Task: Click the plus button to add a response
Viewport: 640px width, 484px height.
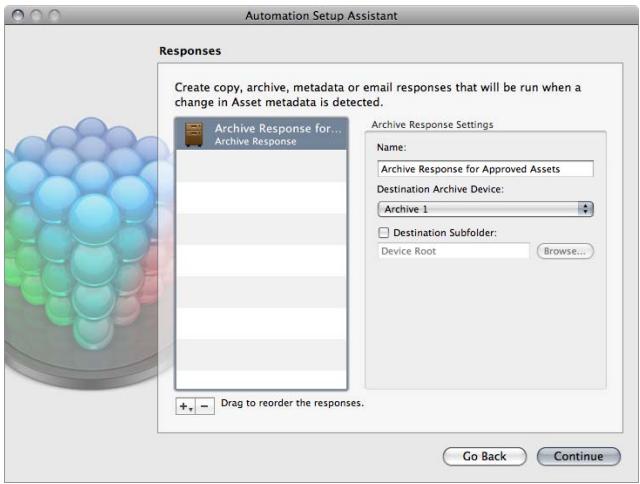Action: 185,406
